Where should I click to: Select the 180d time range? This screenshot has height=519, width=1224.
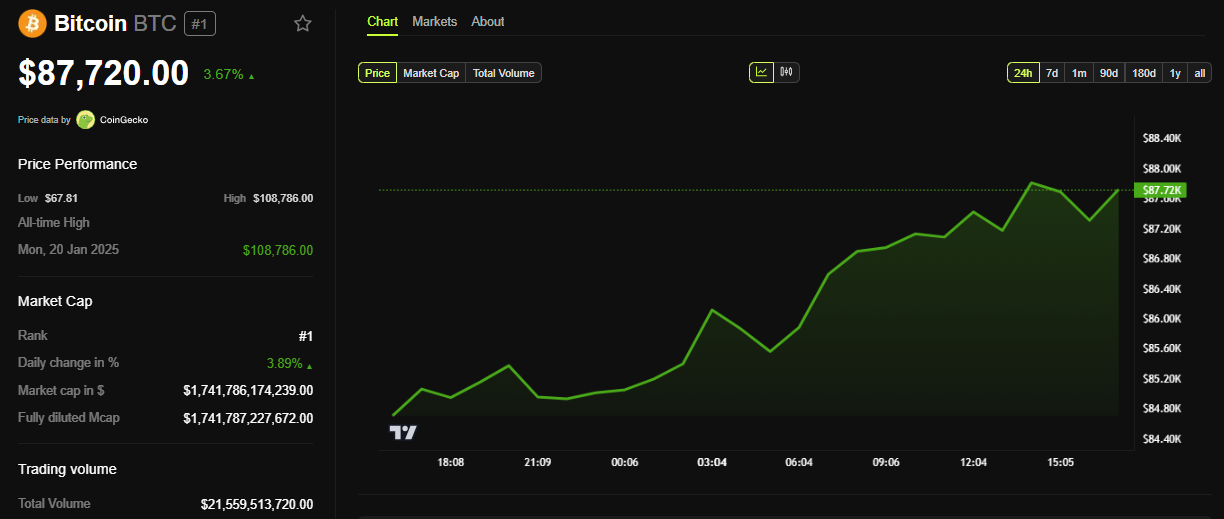click(x=1144, y=73)
